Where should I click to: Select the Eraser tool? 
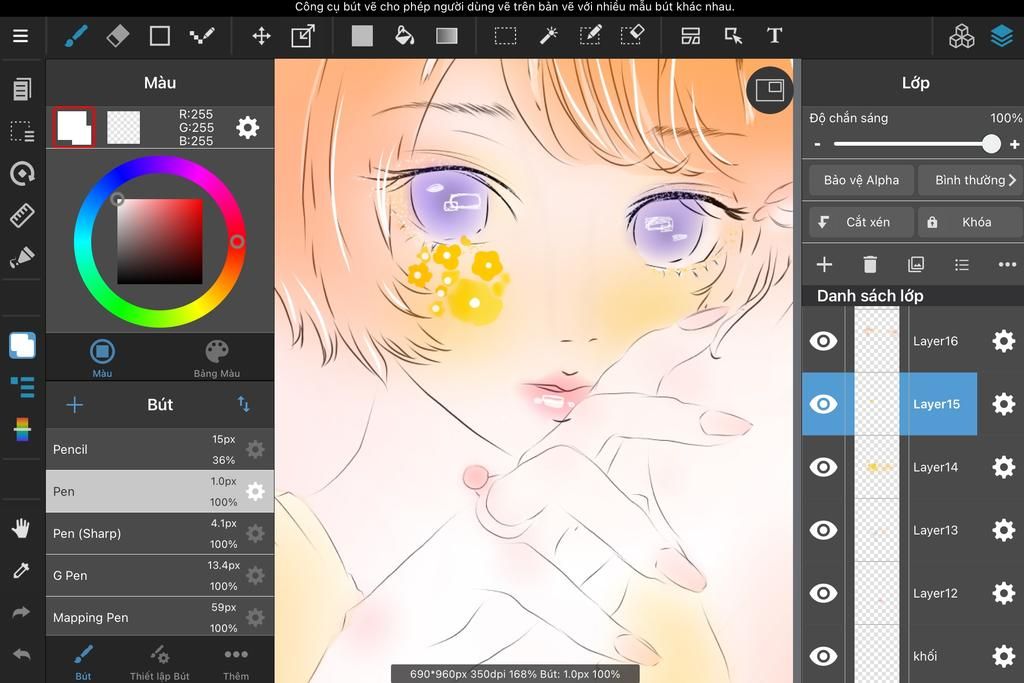click(x=118, y=36)
